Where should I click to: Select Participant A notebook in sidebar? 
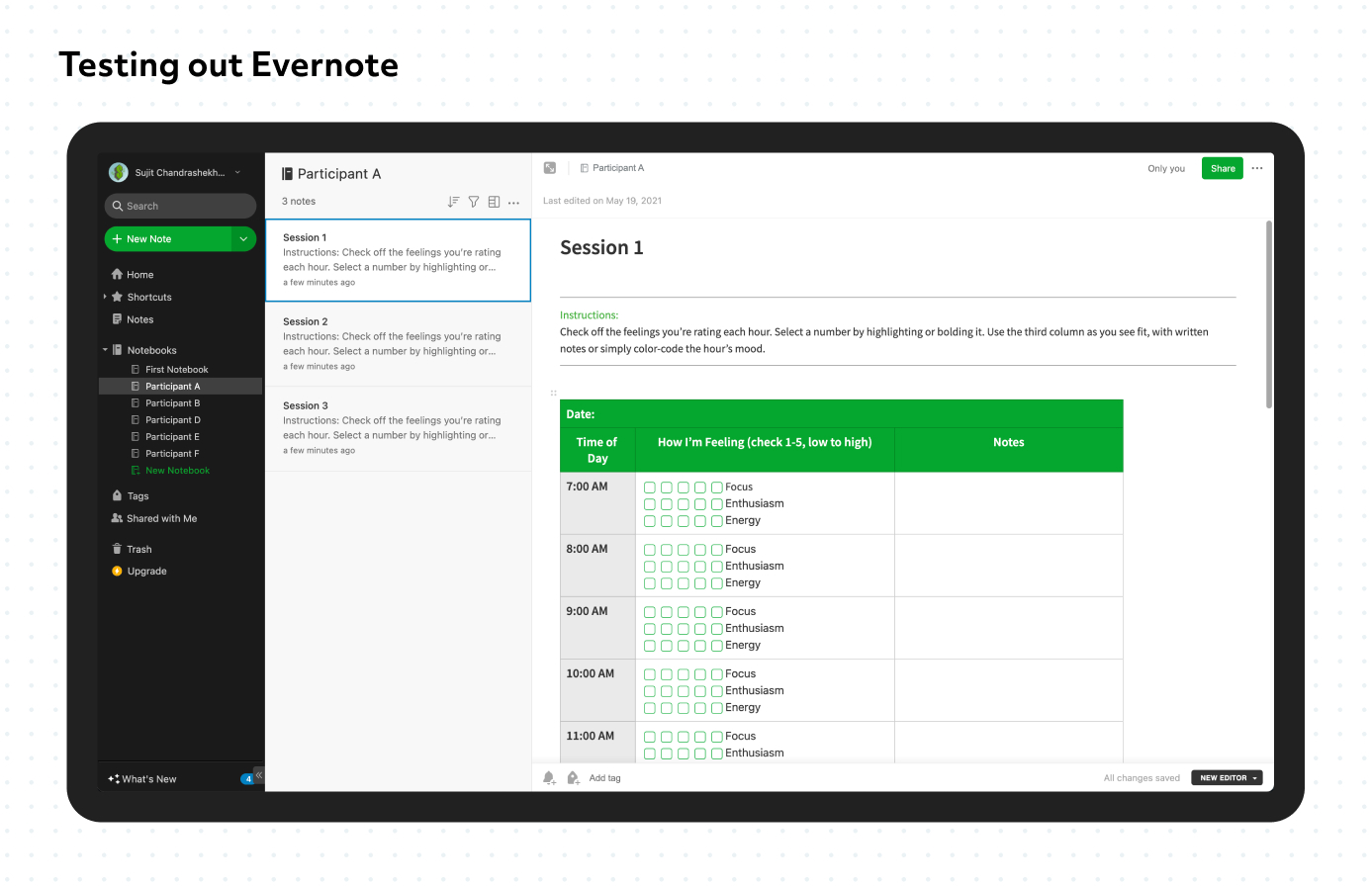(181, 387)
